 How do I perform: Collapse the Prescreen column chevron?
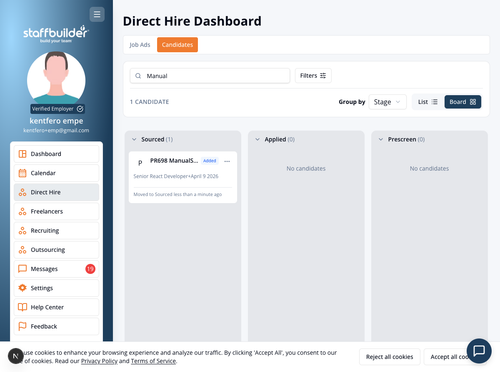click(381, 139)
